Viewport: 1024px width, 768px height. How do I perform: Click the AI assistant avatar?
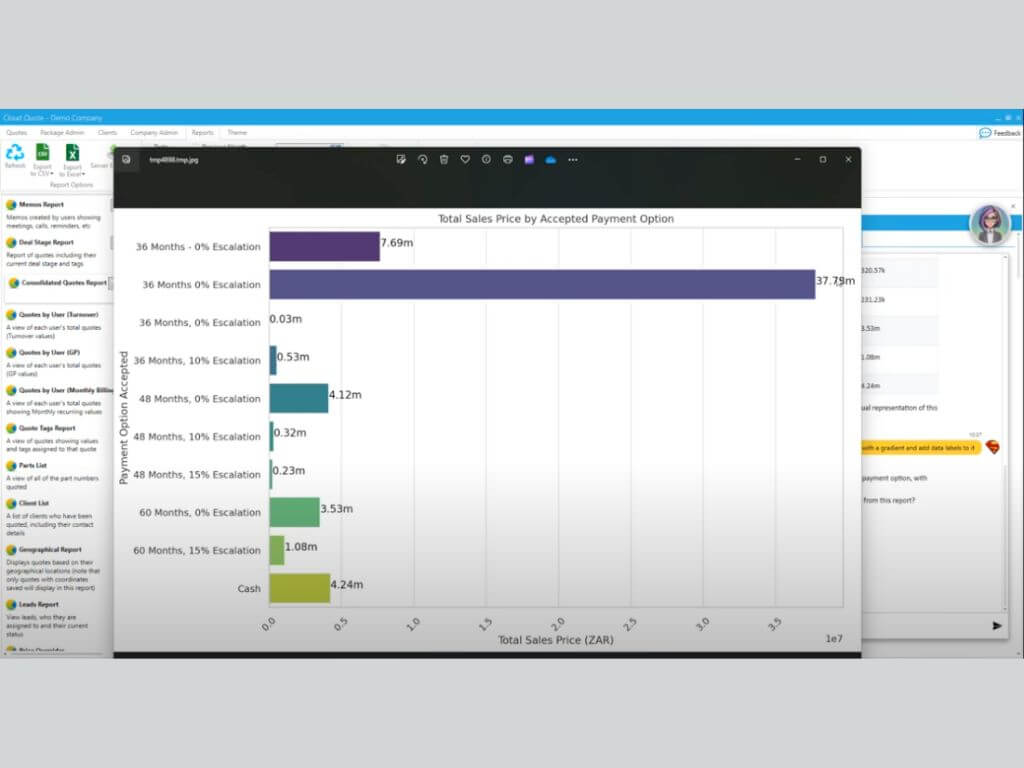click(x=988, y=225)
